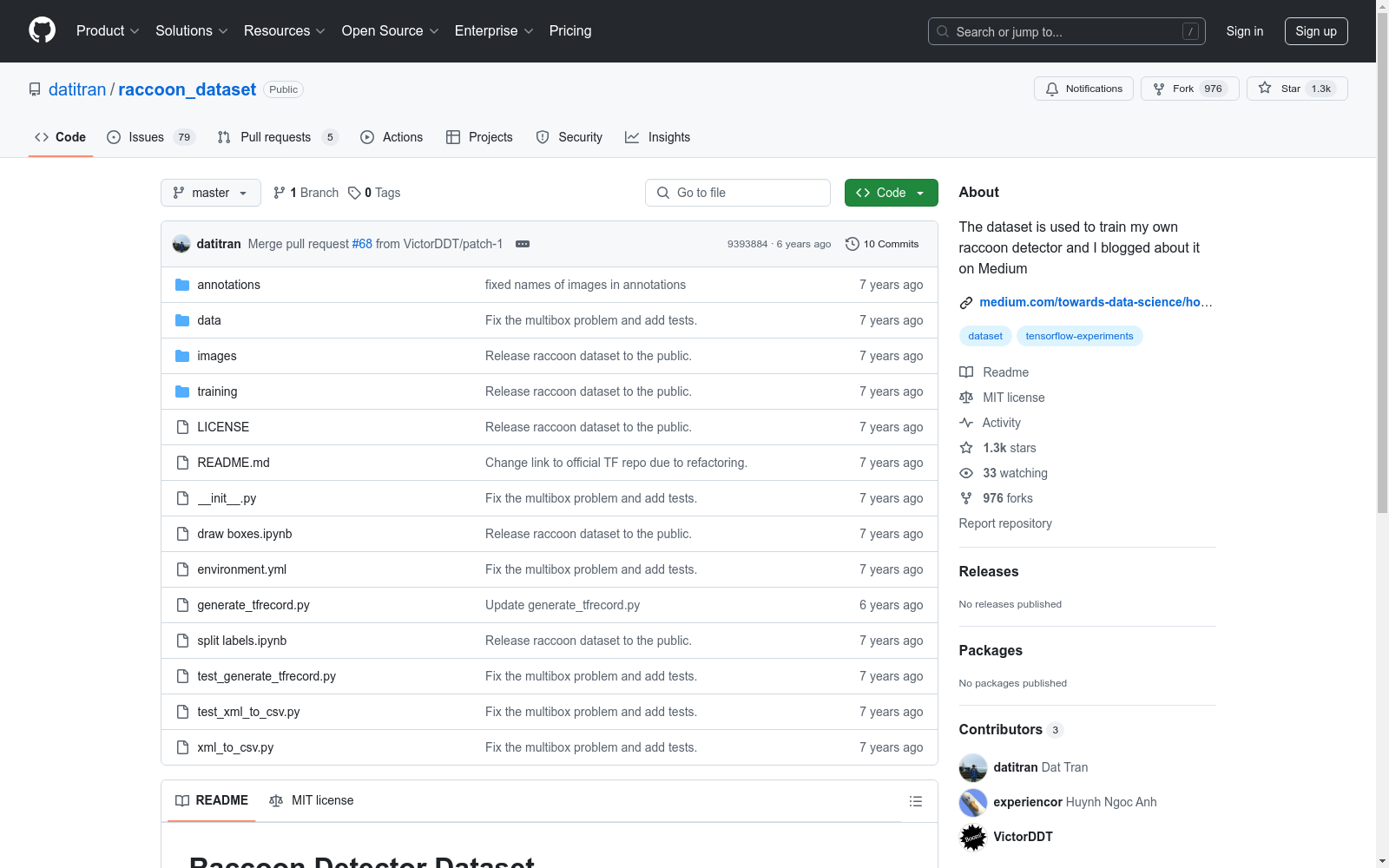Open generate_tfrecord.py file
The image size is (1389, 868).
click(x=253, y=605)
